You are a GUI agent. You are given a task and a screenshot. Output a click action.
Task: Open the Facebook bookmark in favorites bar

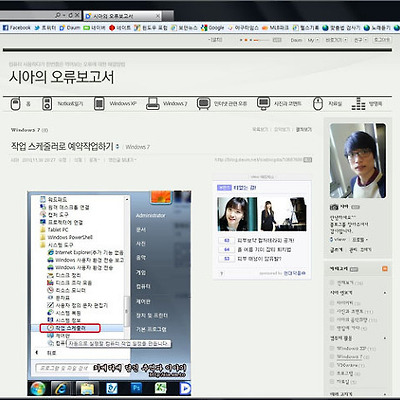(17, 28)
